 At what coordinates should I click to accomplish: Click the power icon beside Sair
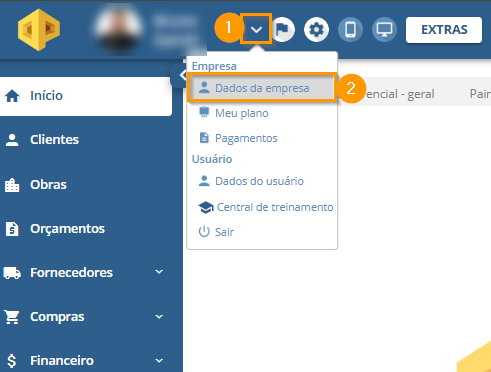coord(204,231)
